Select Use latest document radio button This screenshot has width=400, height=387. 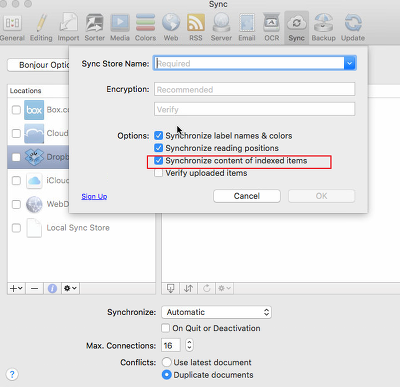coord(166,362)
